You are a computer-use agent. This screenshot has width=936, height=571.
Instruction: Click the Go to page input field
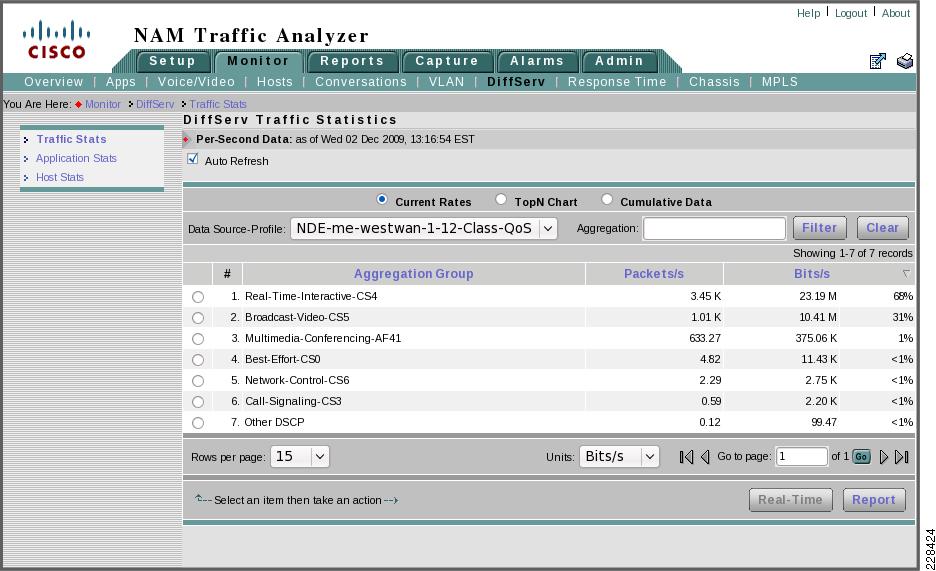[x=802, y=457]
